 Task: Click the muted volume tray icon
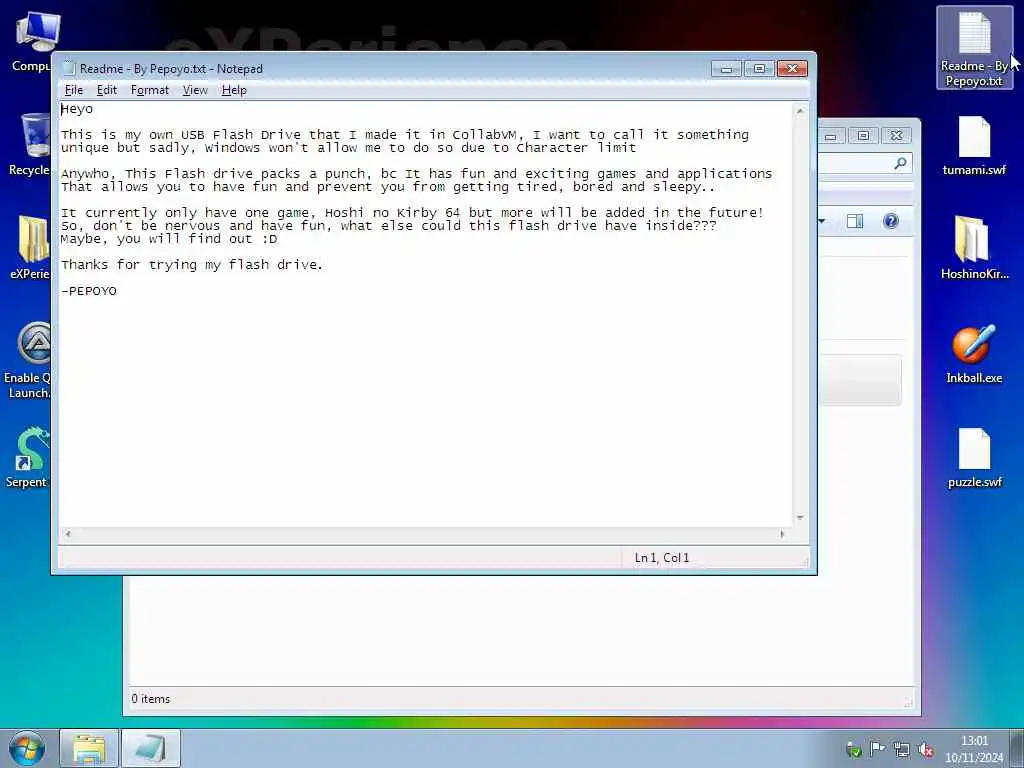[925, 750]
